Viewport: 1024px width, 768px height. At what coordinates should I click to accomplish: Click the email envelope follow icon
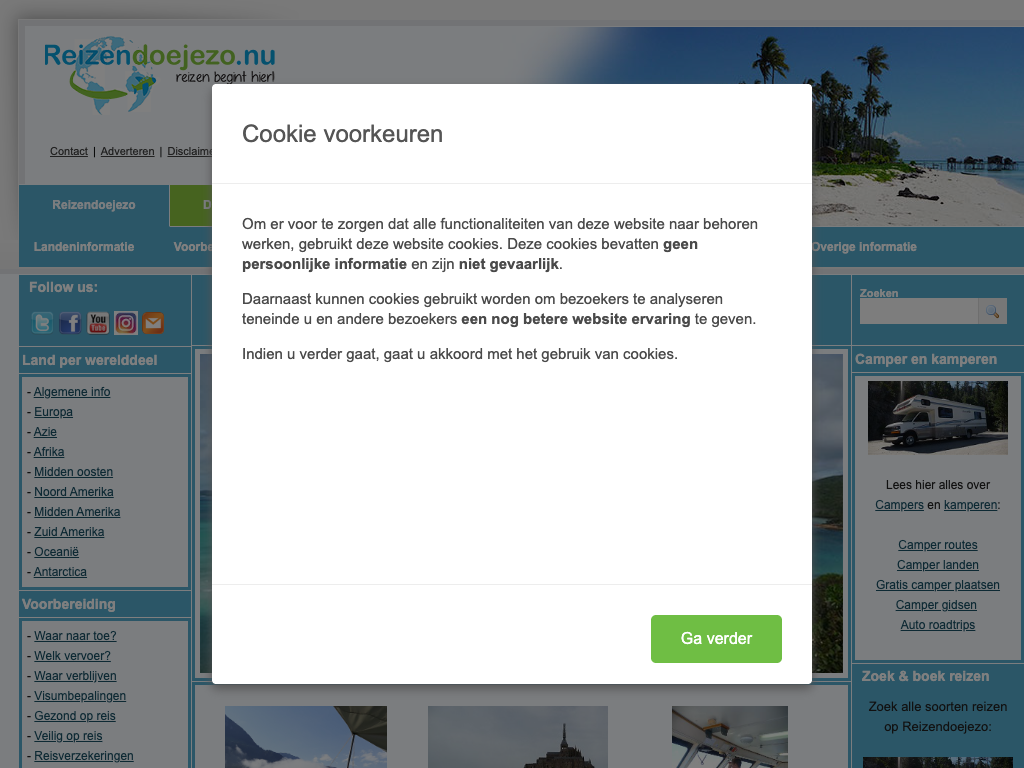click(x=153, y=323)
